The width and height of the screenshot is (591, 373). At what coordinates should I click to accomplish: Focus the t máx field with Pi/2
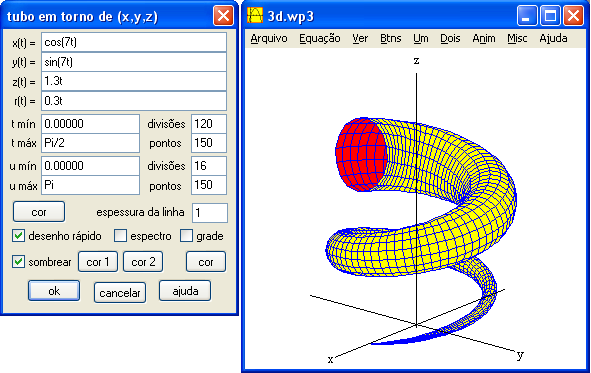tap(90, 143)
